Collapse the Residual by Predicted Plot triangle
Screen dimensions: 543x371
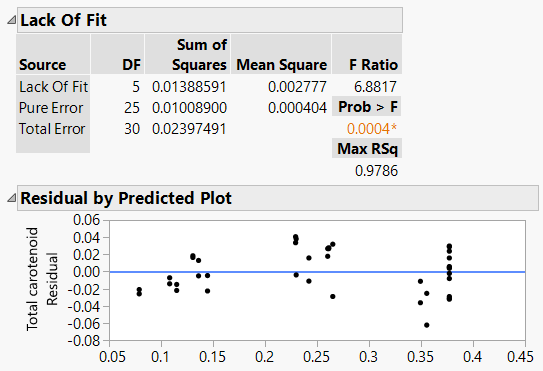(x=11, y=198)
